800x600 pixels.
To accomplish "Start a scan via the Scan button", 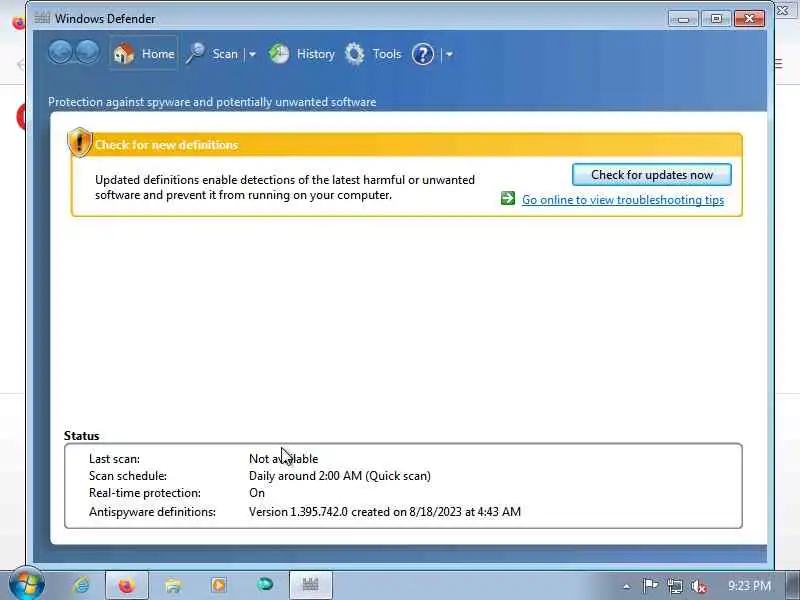I will click(x=213, y=54).
